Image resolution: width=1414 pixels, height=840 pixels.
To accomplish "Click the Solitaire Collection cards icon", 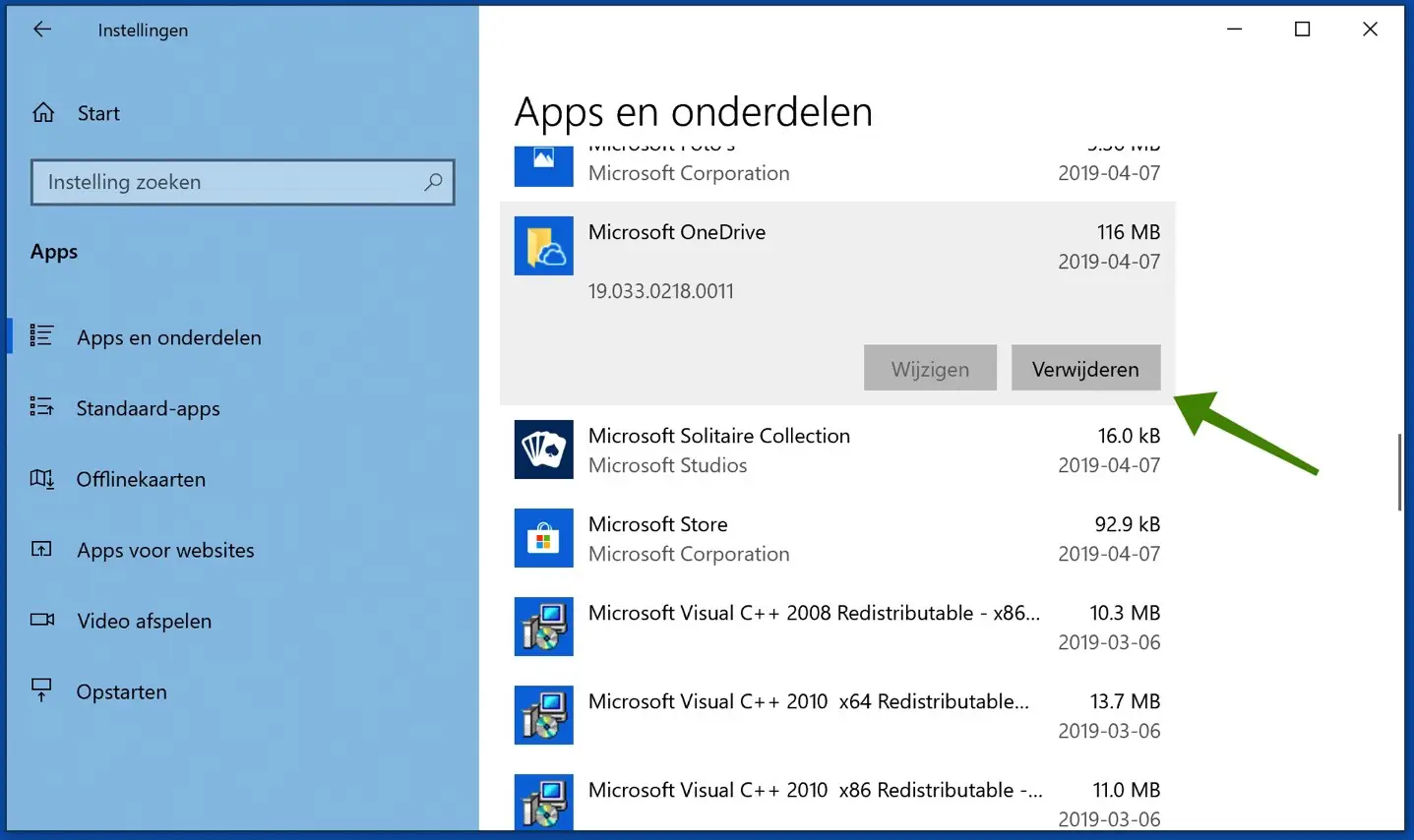I will coord(543,450).
